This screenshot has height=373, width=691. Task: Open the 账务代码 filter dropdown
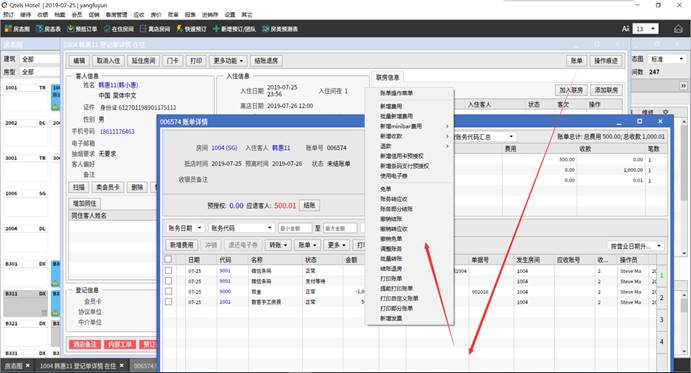(242, 228)
